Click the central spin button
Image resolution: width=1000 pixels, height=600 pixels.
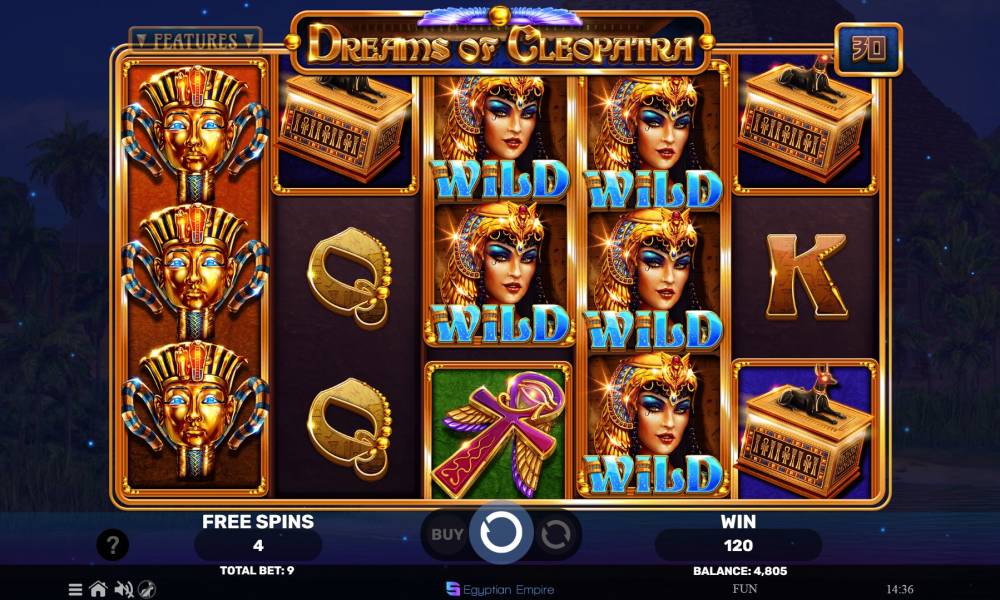pyautogui.click(x=501, y=533)
